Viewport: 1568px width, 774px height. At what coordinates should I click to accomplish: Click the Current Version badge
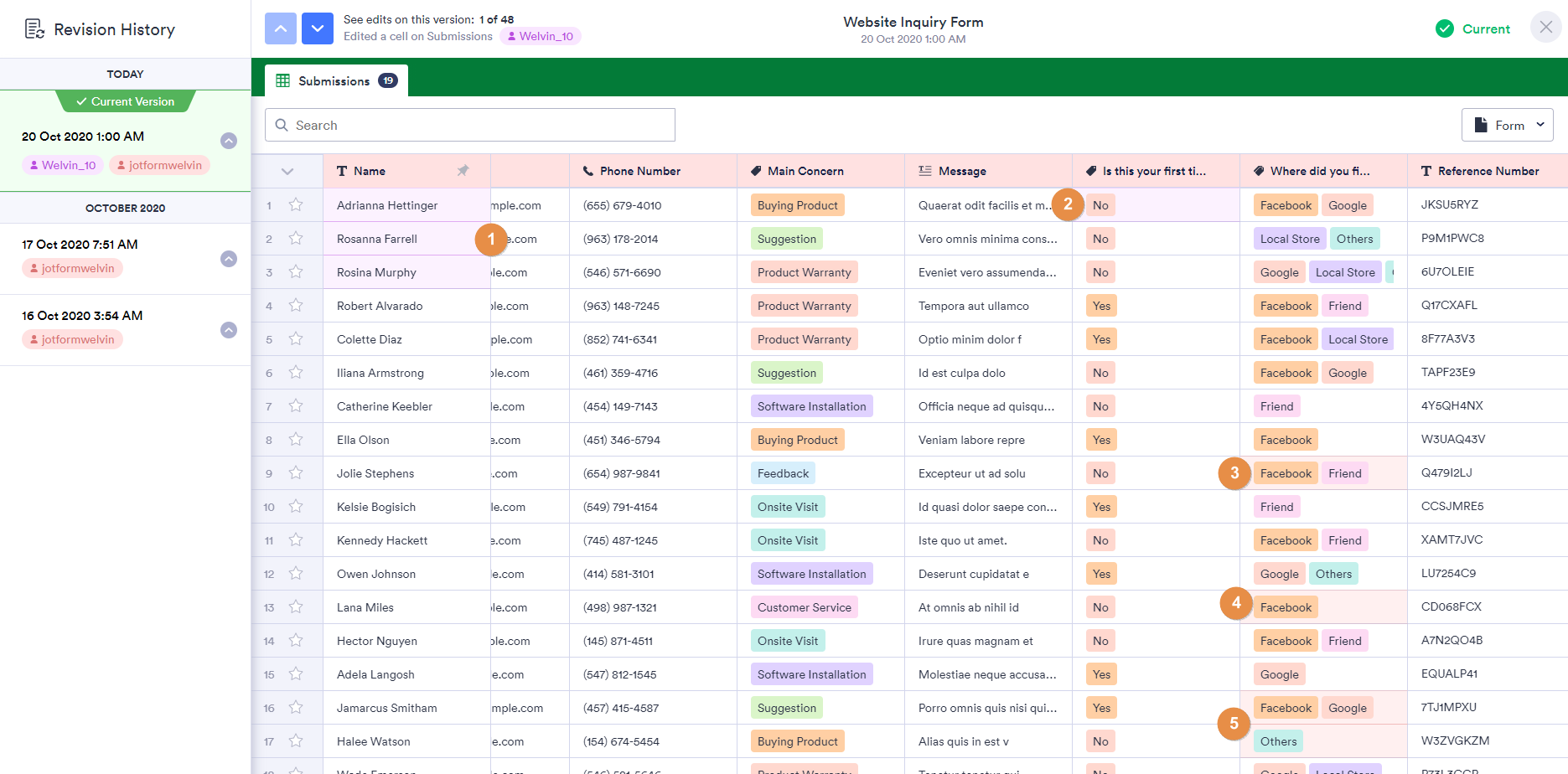pyautogui.click(x=126, y=101)
